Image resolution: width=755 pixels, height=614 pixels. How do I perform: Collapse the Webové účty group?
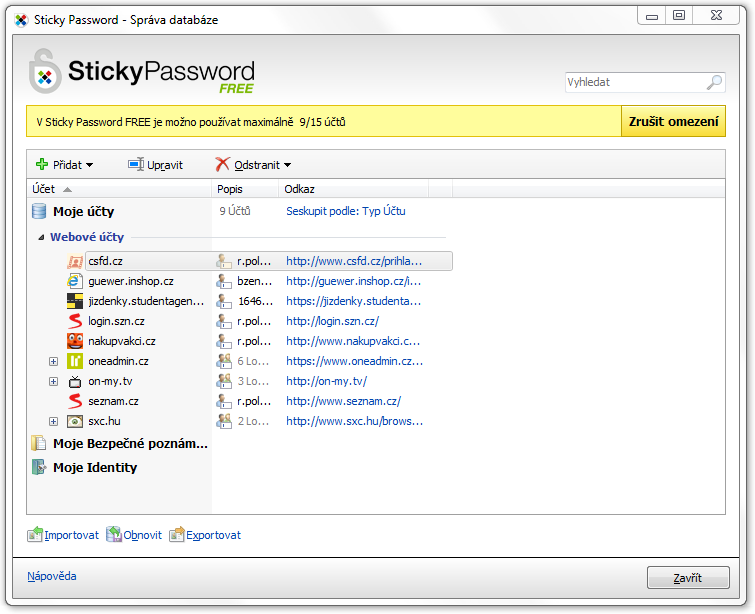(x=41, y=237)
